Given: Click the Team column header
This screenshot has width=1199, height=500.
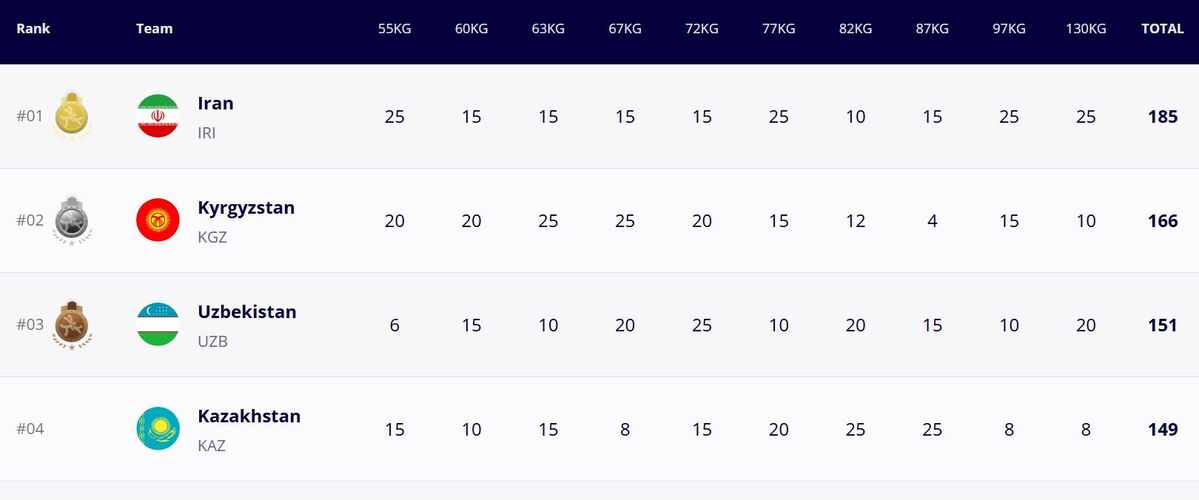Looking at the screenshot, I should (x=154, y=29).
